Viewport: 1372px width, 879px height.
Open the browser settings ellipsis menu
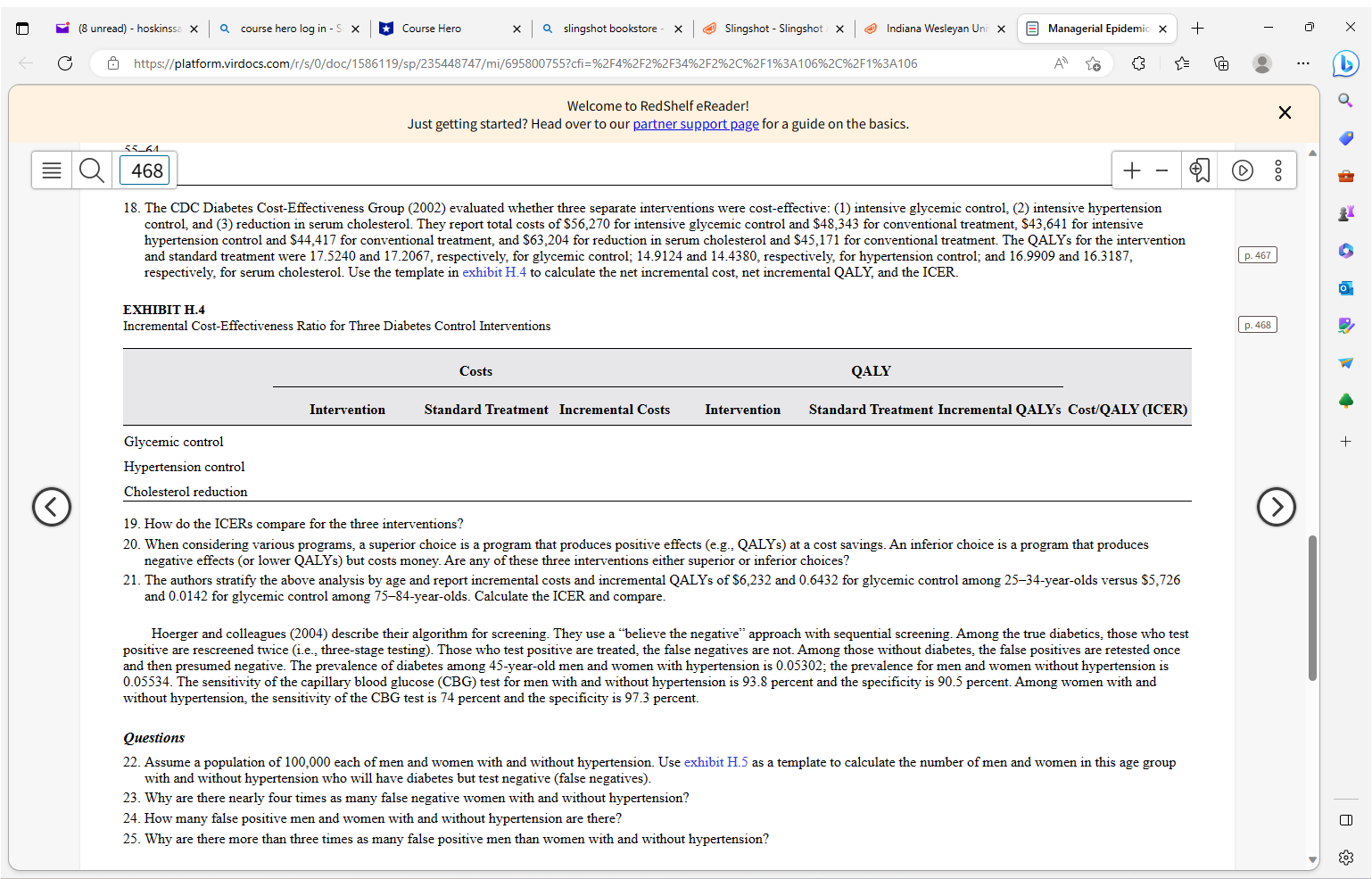(1303, 63)
